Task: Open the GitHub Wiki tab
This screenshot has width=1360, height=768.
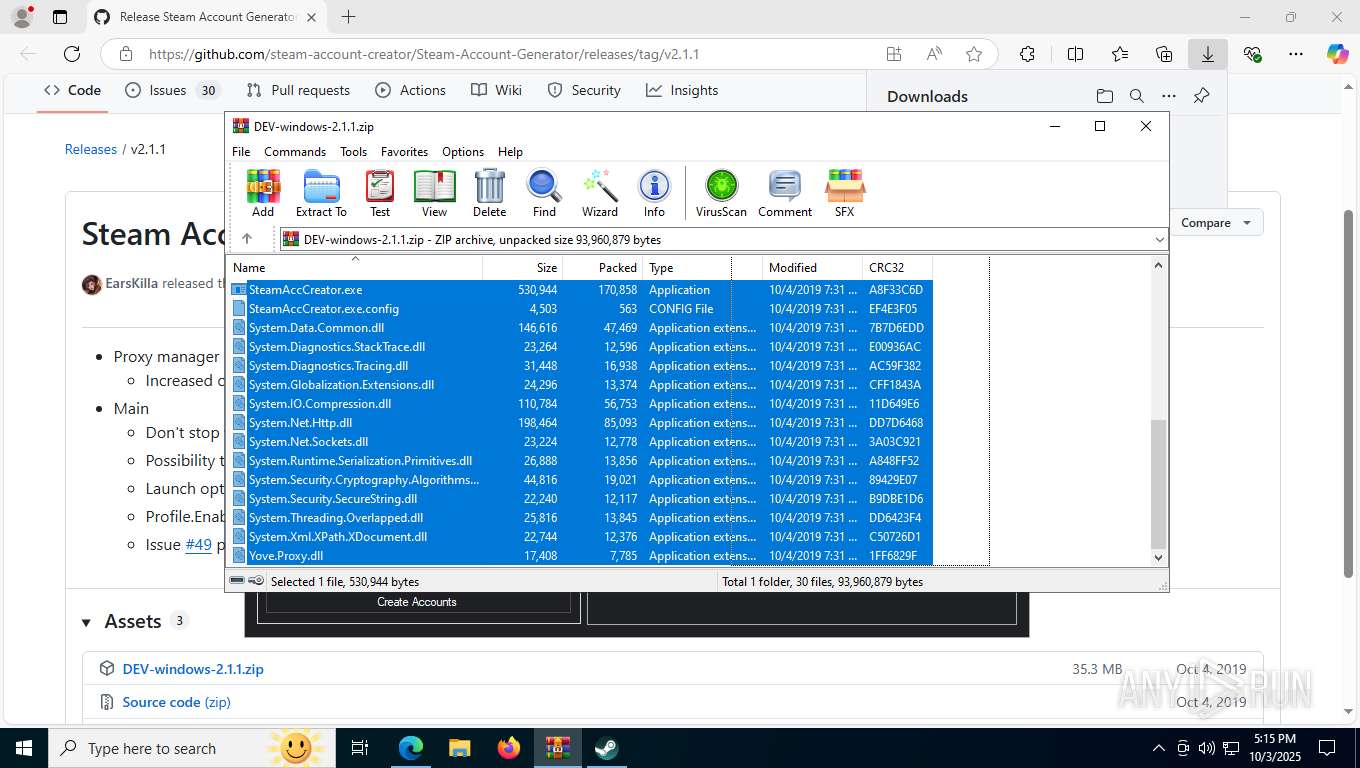Action: point(497,90)
